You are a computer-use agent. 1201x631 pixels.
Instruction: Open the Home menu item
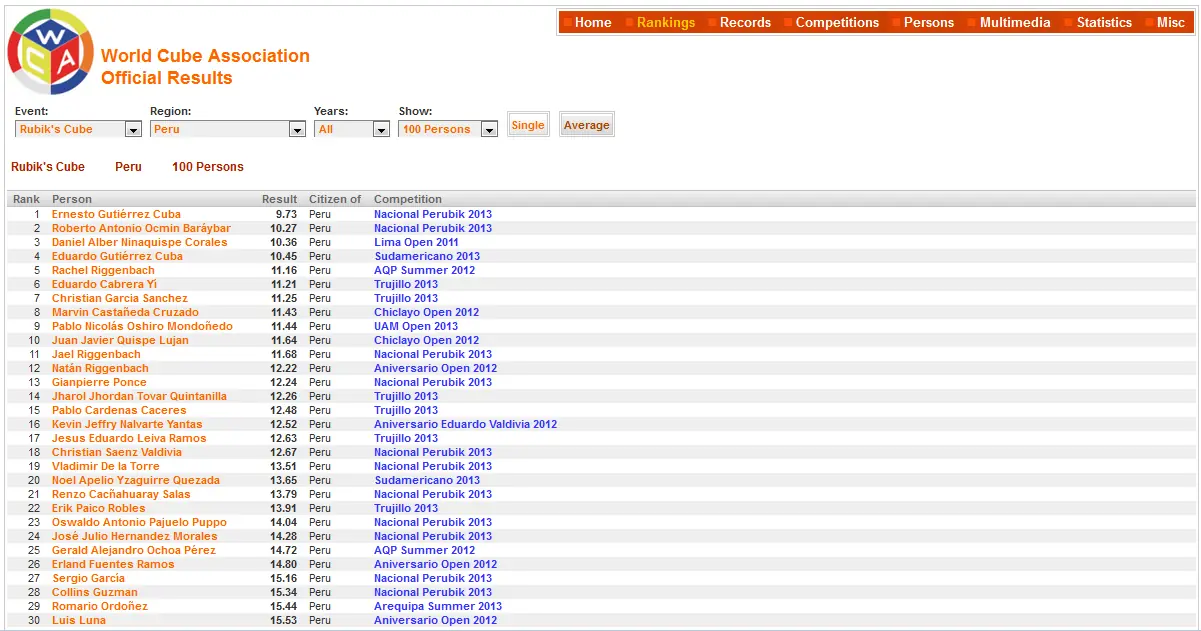tap(593, 22)
